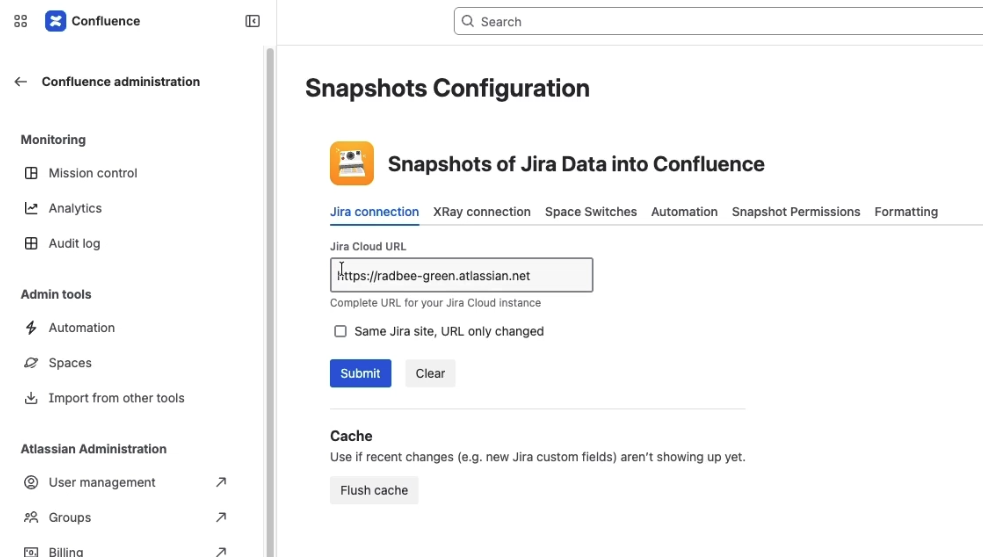Open Analytics in sidebar
The height and width of the screenshot is (557, 983).
click(75, 208)
